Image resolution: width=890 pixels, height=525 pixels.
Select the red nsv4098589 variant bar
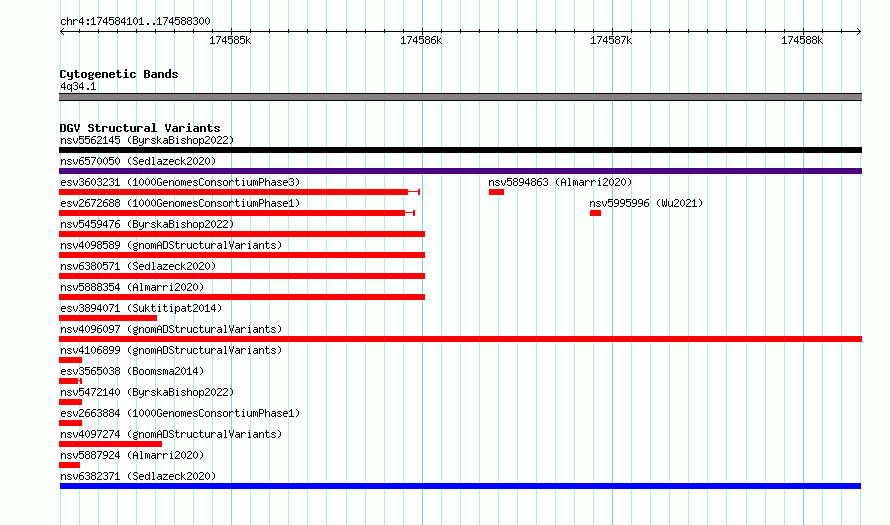tap(242, 255)
